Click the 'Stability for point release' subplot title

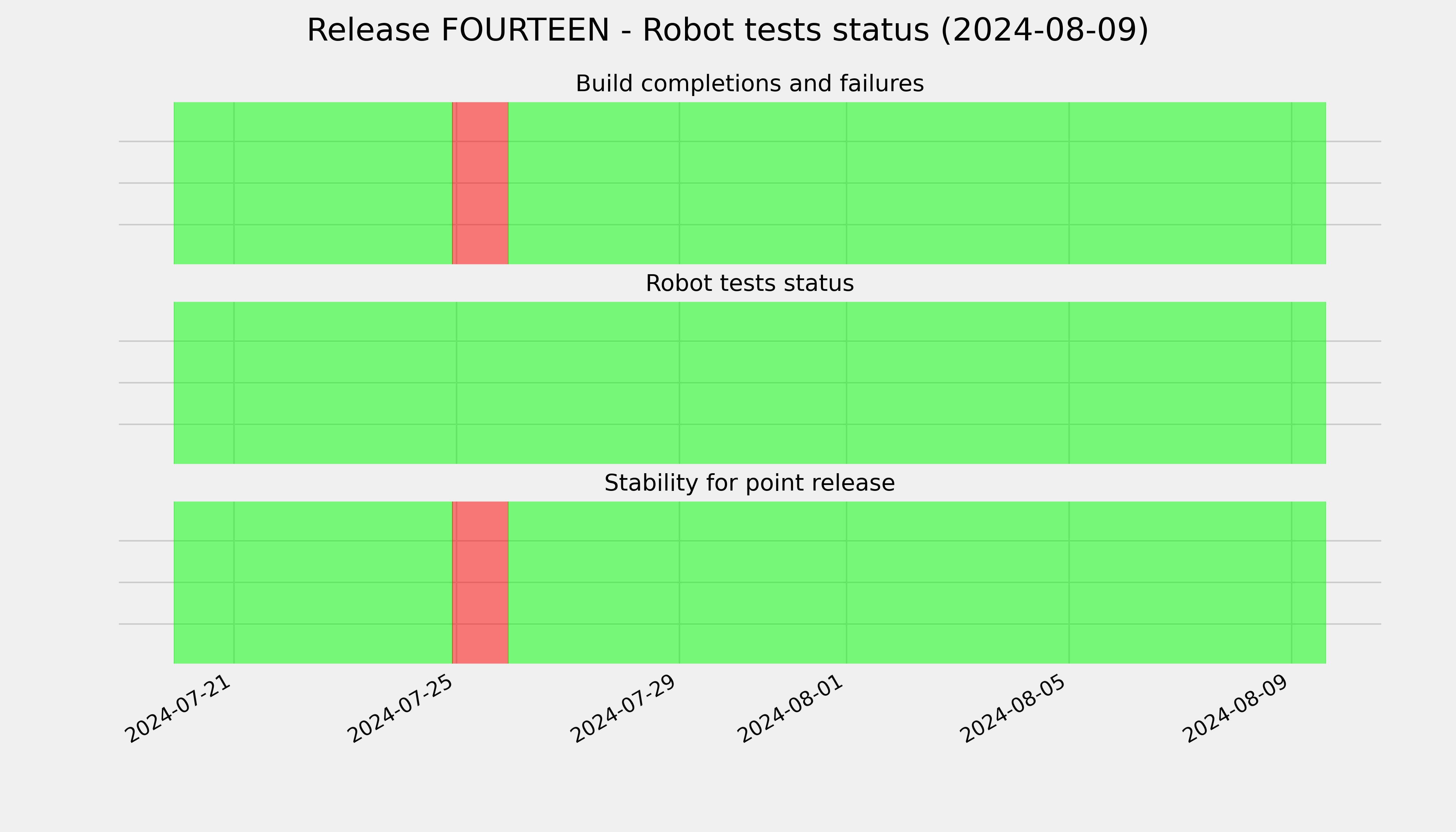point(749,483)
